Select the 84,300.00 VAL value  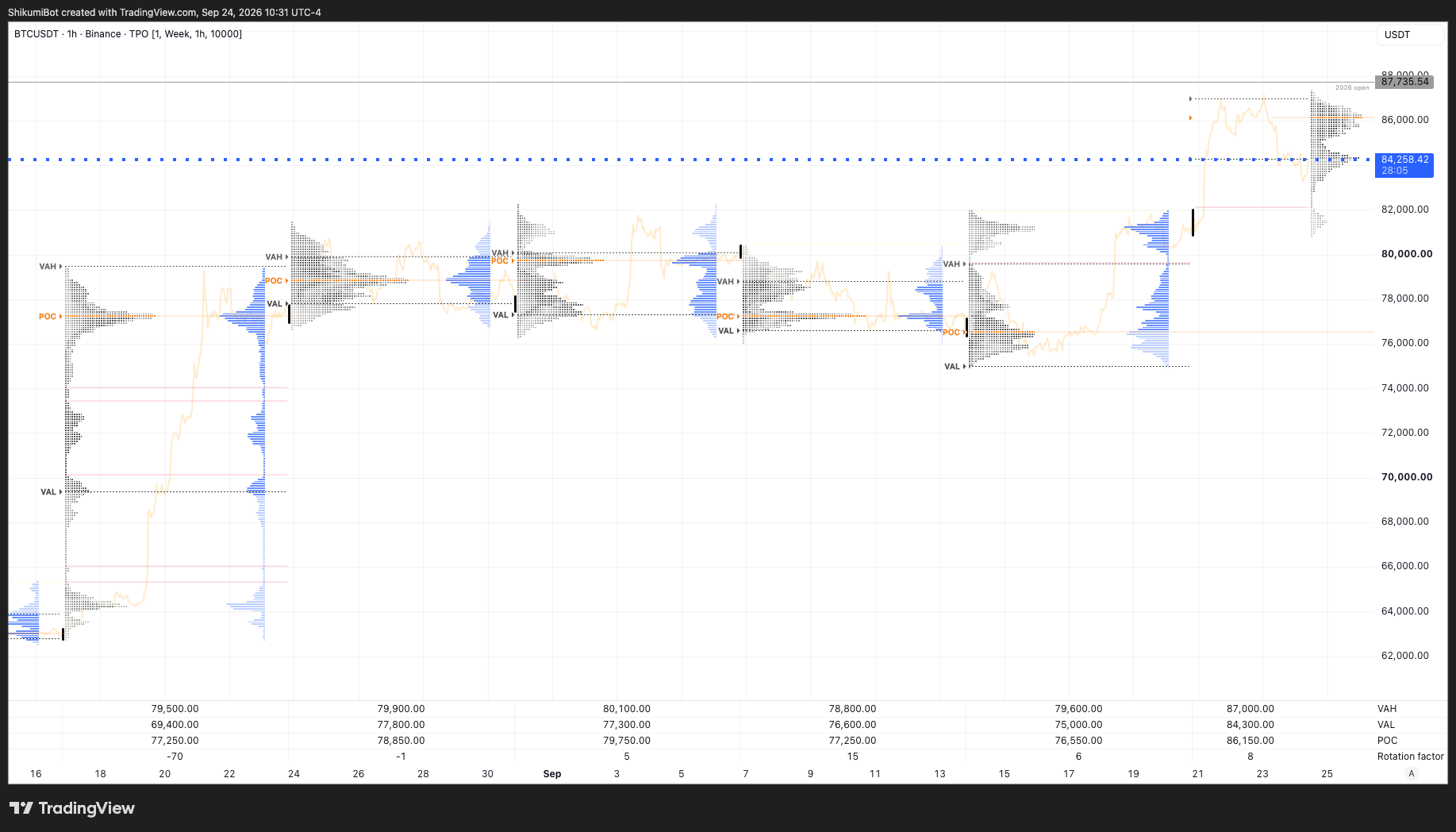pos(1250,725)
